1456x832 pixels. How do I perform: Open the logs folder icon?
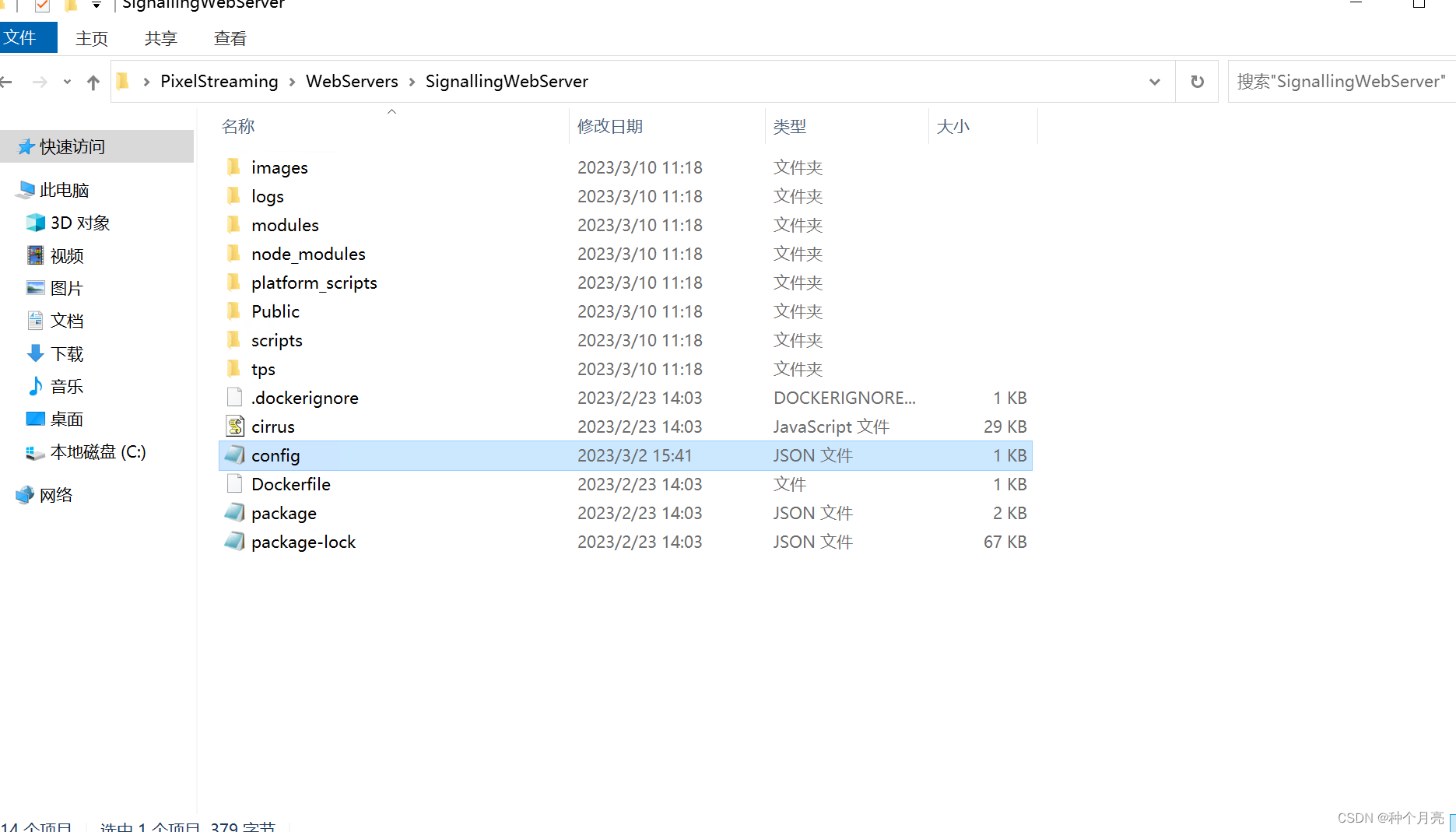click(x=233, y=195)
